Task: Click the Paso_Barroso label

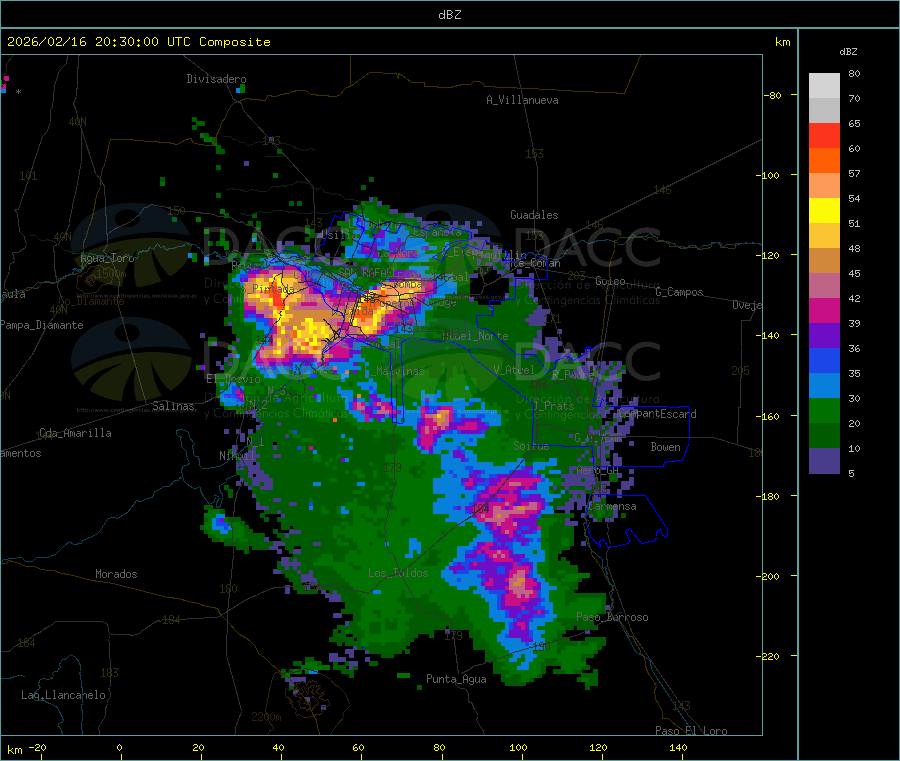Action: 612,617
